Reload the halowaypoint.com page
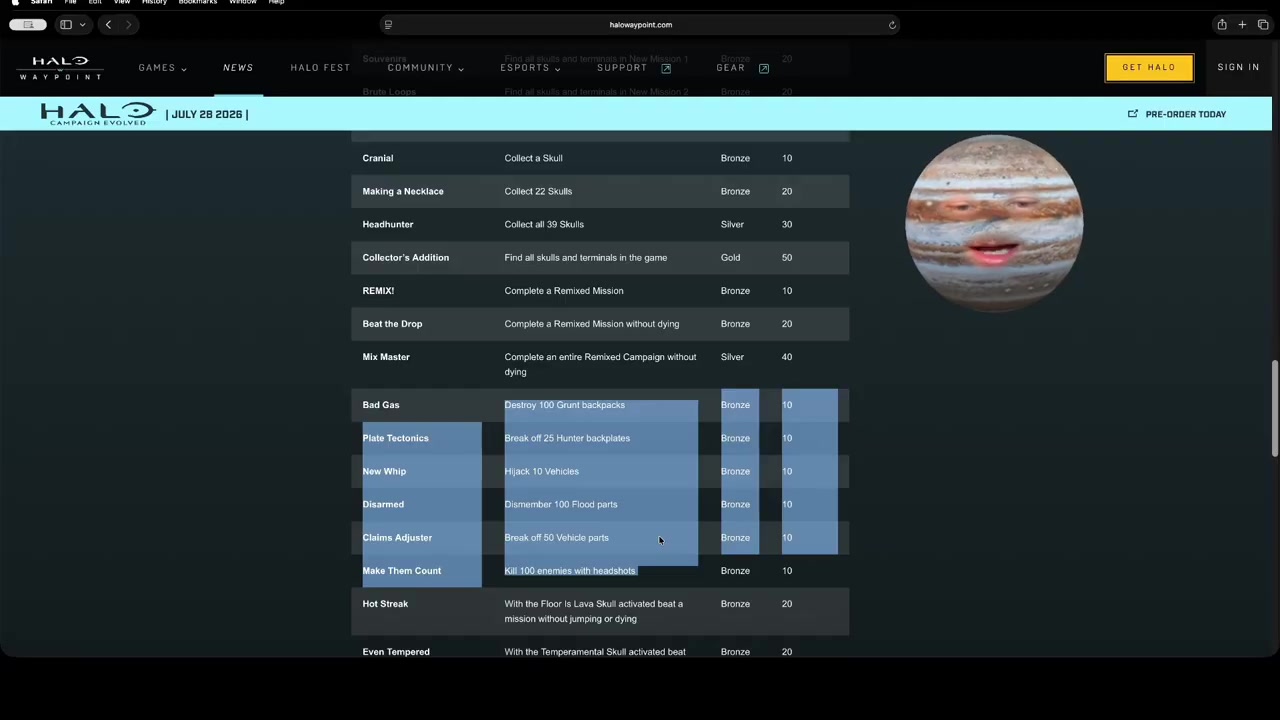The width and height of the screenshot is (1280, 720). tap(892, 25)
